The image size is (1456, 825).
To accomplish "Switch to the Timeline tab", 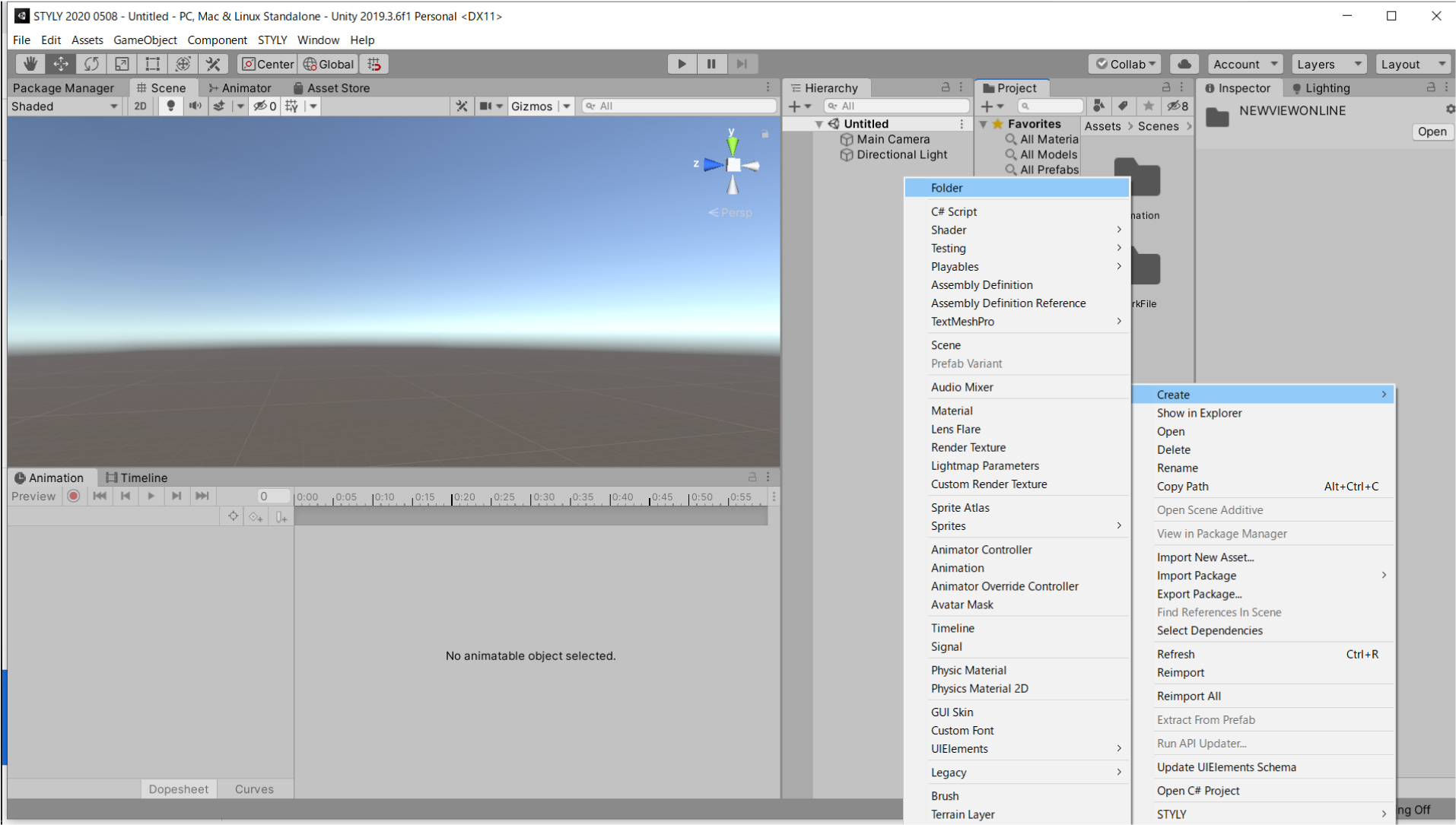I will (x=137, y=478).
